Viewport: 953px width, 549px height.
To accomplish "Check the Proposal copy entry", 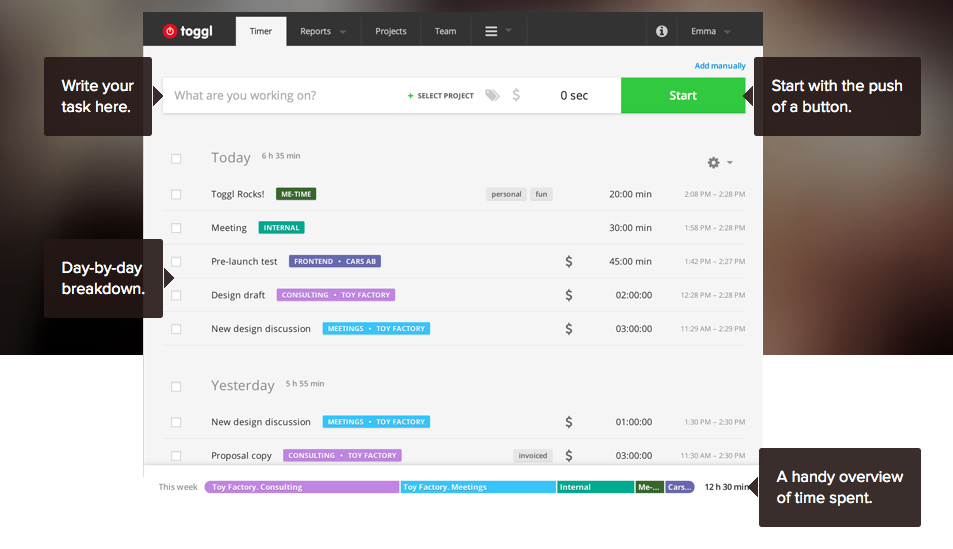I will tap(176, 455).
